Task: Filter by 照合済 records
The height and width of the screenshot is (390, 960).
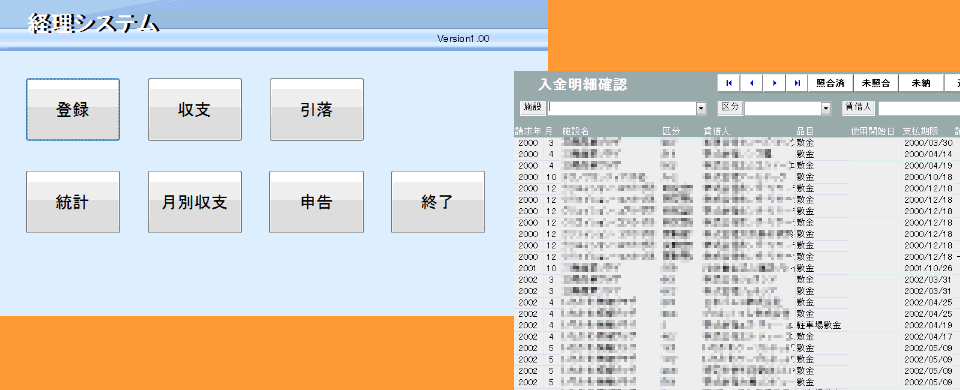Action: click(x=831, y=83)
